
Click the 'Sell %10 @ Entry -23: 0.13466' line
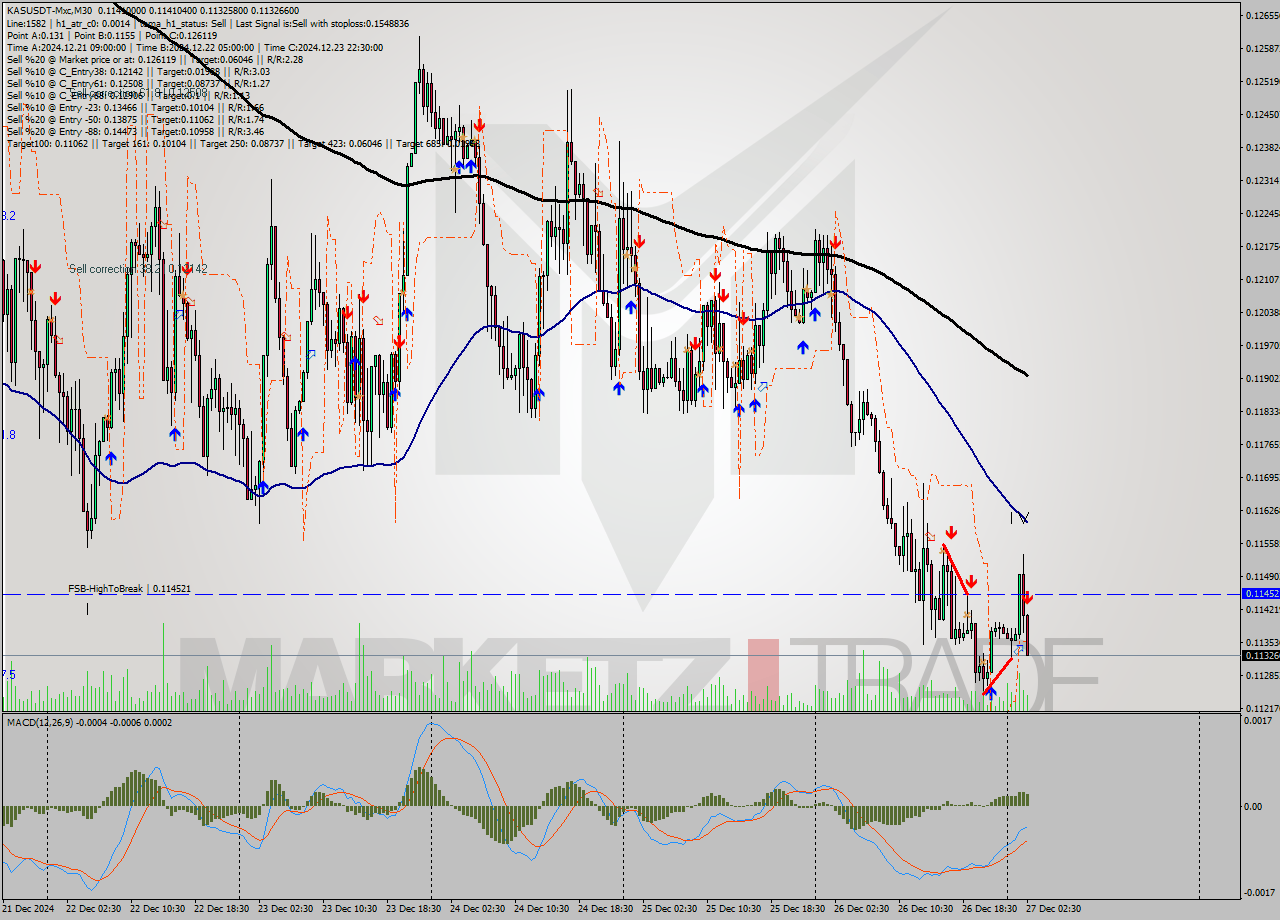pyautogui.click(x=136, y=107)
